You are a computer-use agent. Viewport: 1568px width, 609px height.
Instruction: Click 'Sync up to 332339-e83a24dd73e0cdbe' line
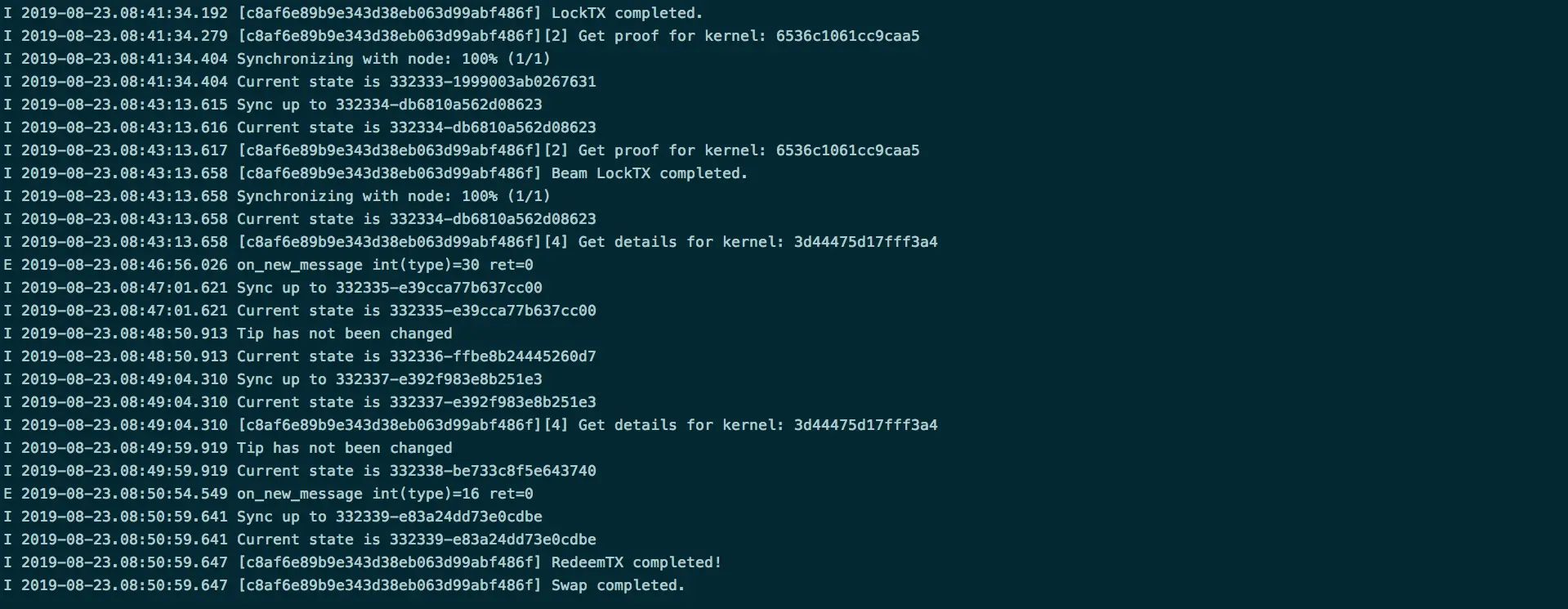tap(390, 517)
